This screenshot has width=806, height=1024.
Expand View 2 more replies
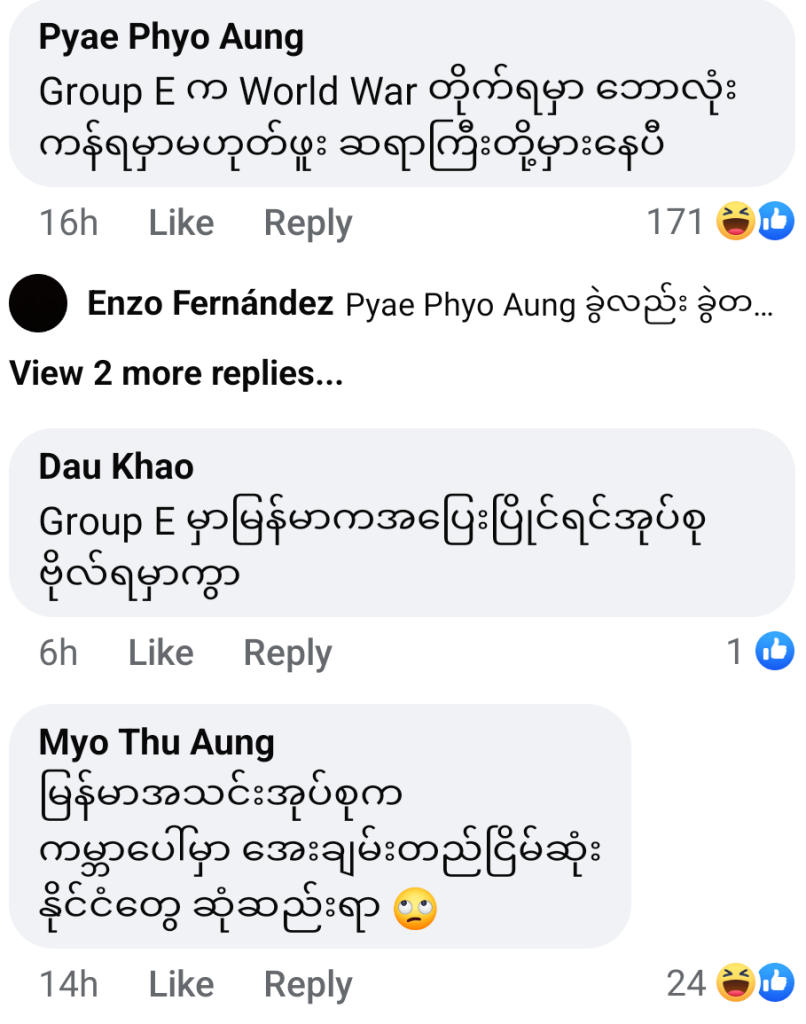(x=176, y=374)
